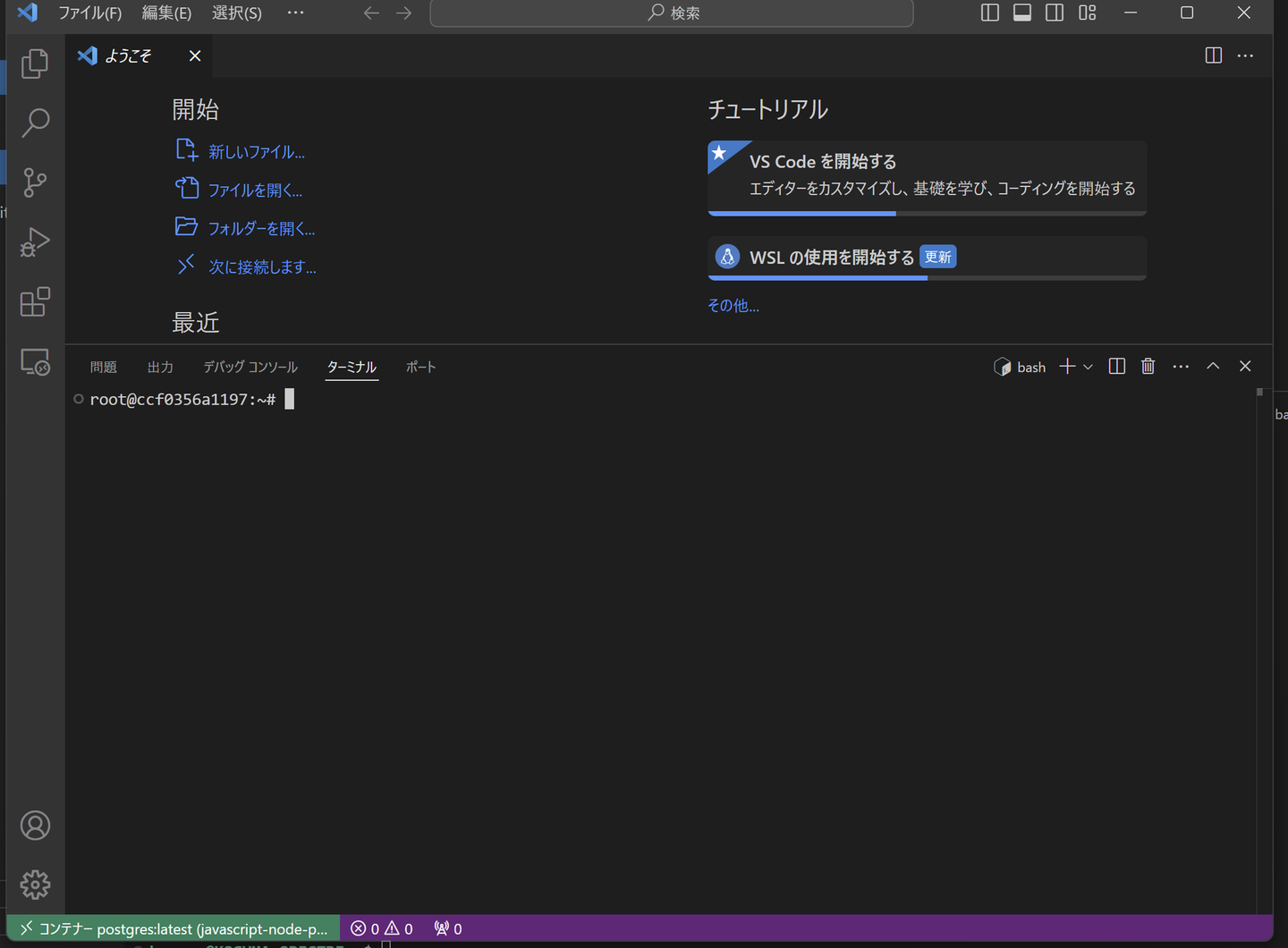Click the フォルダーを開く... link
This screenshot has width=1288, height=948.
261,229
